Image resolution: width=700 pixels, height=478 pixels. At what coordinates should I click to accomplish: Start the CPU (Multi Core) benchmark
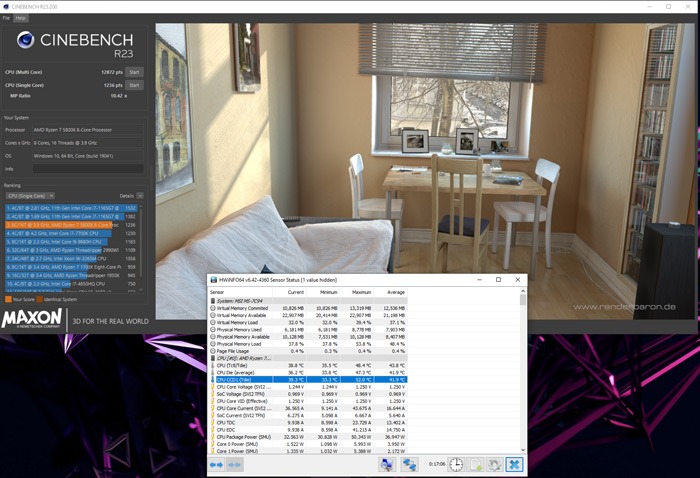(134, 72)
